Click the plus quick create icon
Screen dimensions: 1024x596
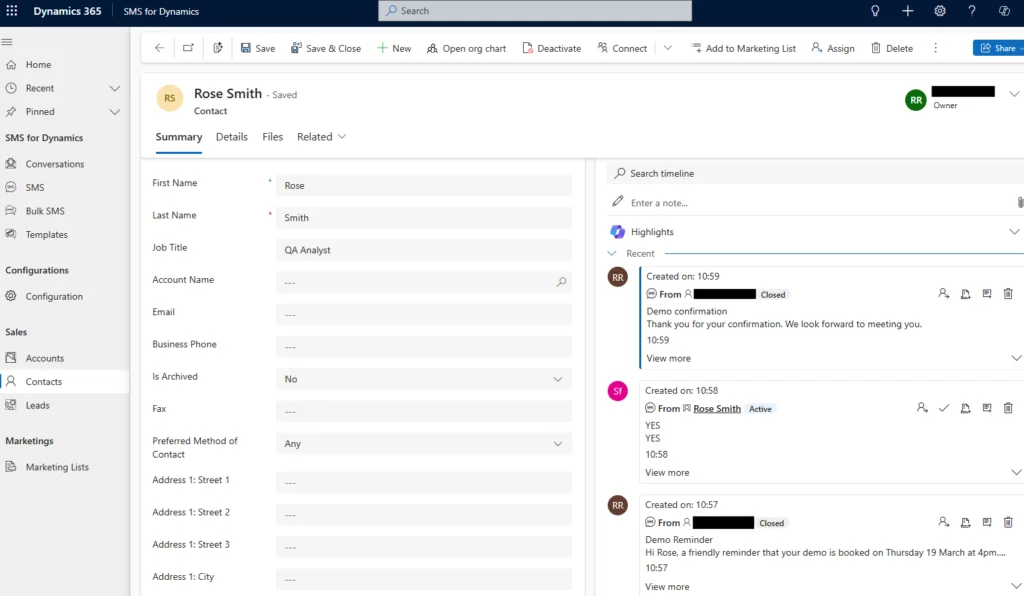907,10
